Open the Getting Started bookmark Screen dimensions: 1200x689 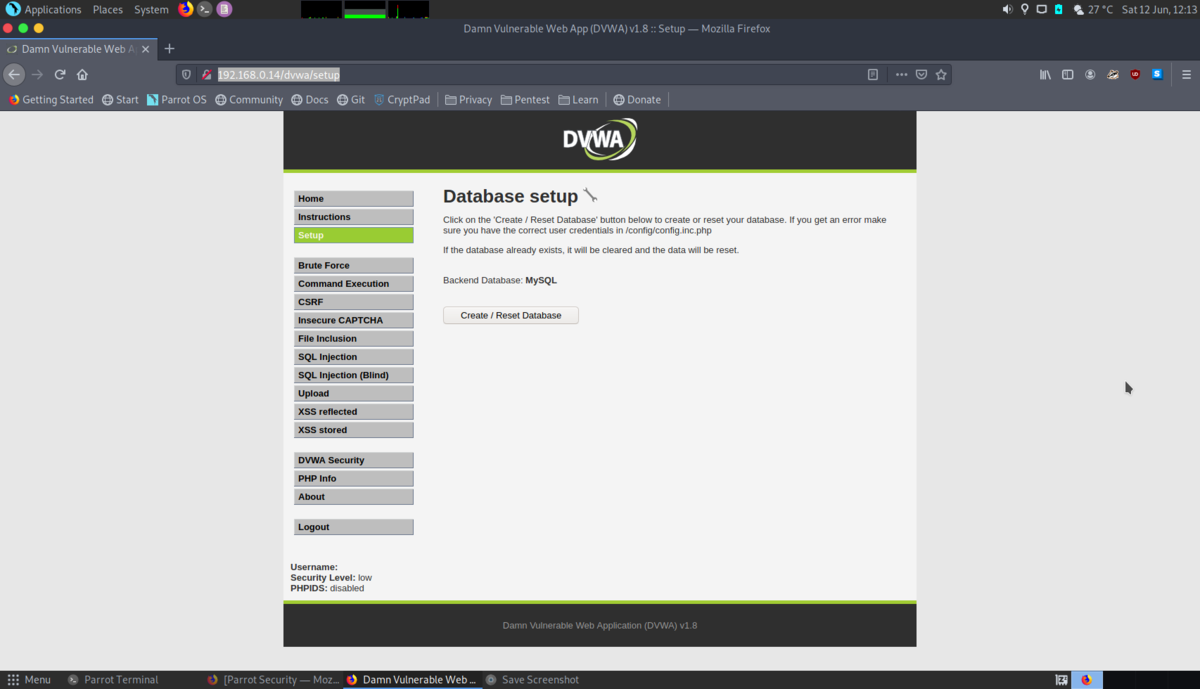coord(51,100)
